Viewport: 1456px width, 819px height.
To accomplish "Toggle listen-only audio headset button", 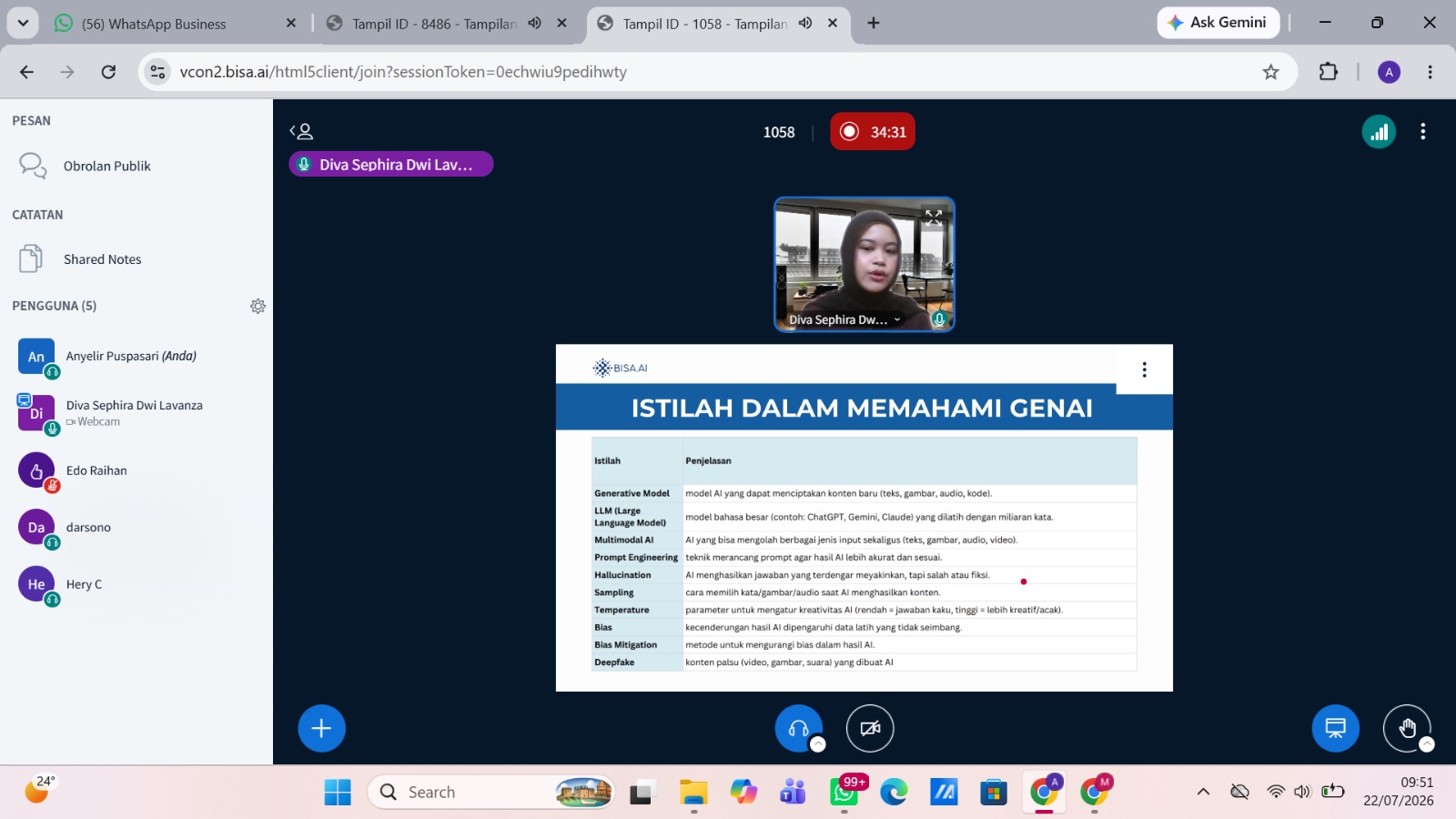I will [x=798, y=728].
